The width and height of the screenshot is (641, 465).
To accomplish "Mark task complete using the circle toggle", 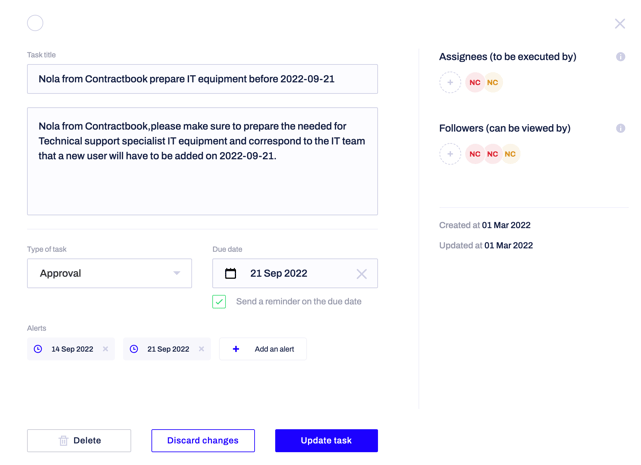I will click(35, 23).
